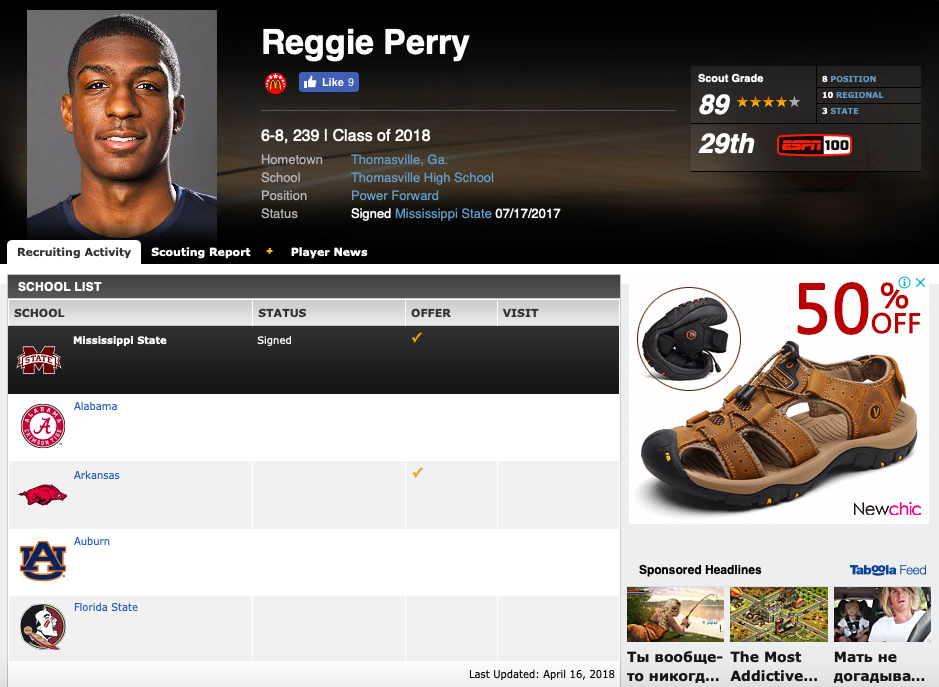
Task: Open the Thomasville High School link
Action: point(422,178)
